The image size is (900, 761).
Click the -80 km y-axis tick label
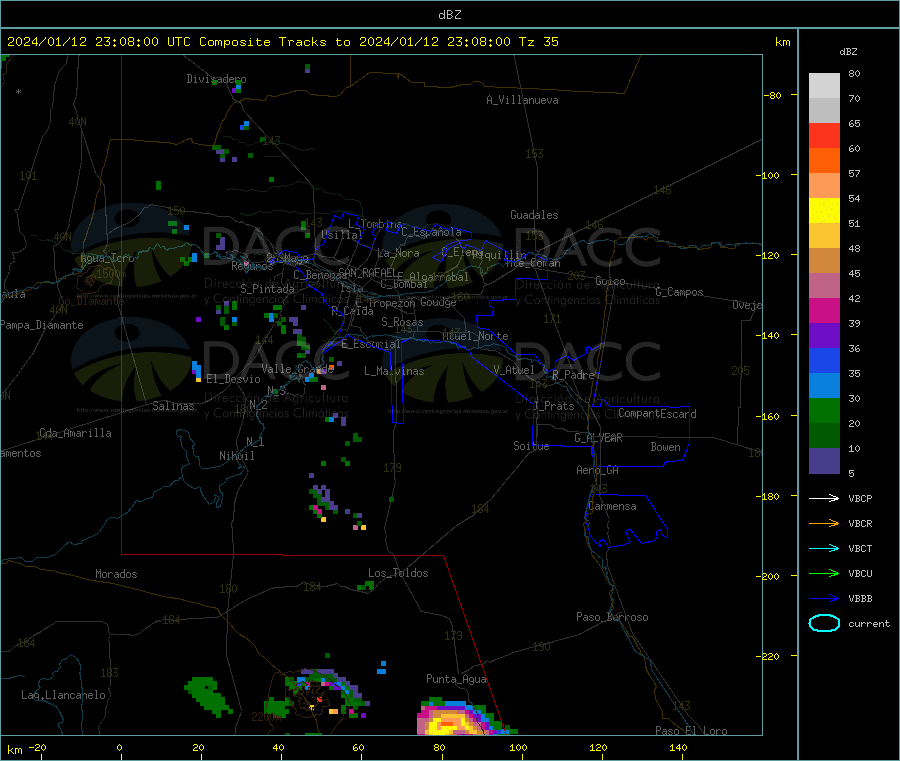773,95
